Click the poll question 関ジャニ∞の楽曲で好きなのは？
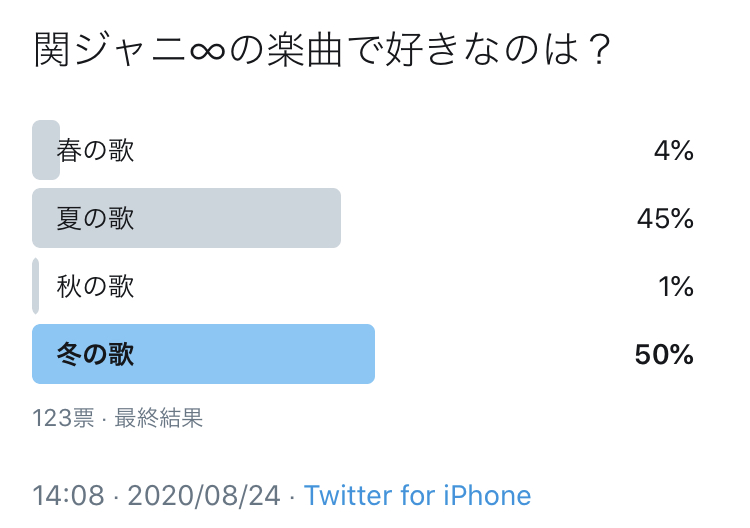This screenshot has width=750, height=528. [322, 49]
